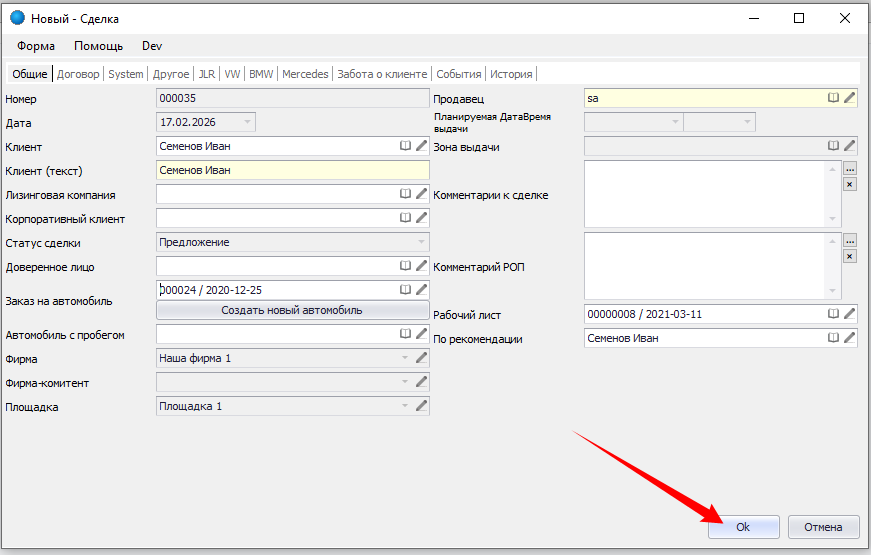
Task: Open the book icon for Рабочий лист field
Action: [833, 314]
